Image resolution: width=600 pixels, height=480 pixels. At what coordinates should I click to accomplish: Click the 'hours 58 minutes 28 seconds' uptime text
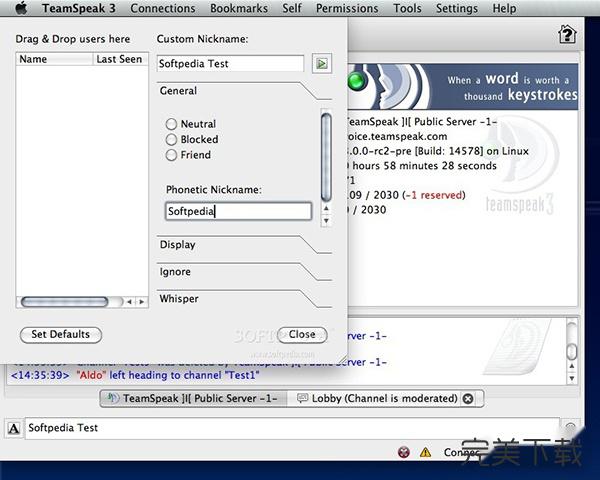tap(424, 166)
